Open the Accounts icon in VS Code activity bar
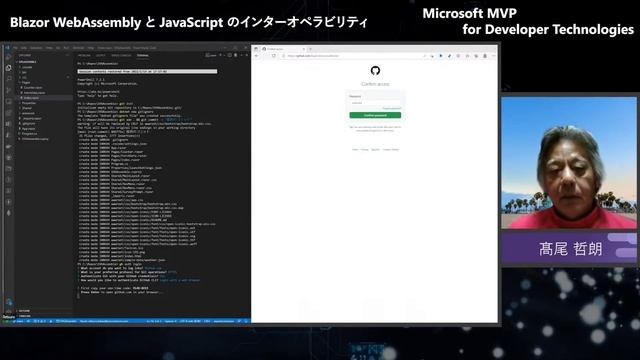 point(9,302)
